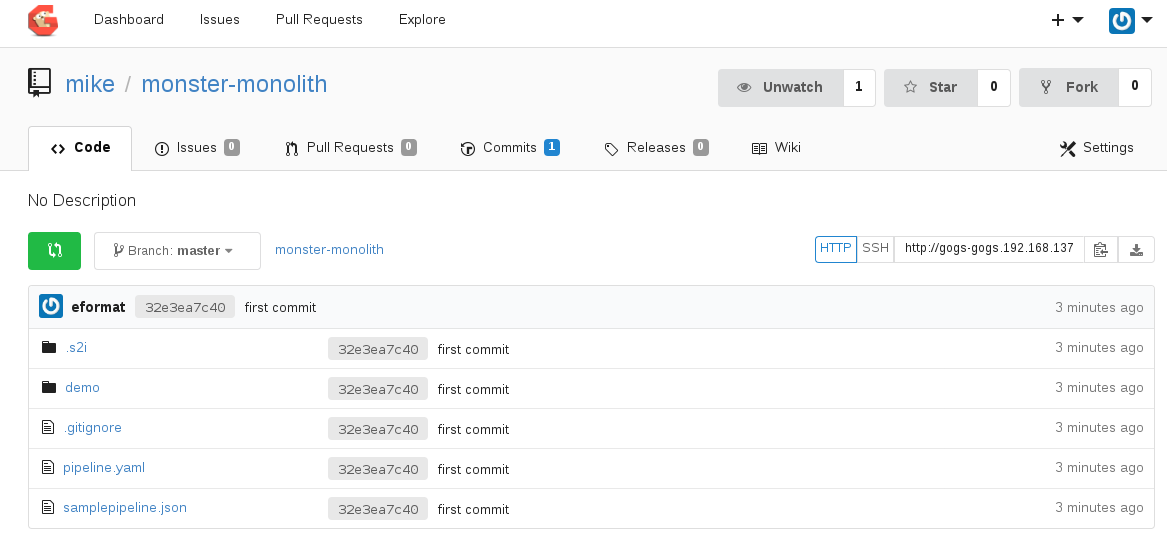Fork the repository
The width and height of the screenshot is (1167, 539).
coord(1068,87)
